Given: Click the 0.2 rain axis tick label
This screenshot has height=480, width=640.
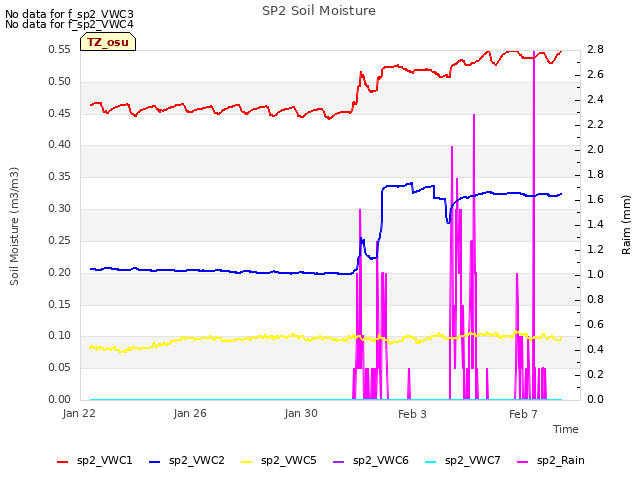Looking at the screenshot, I should (x=595, y=374).
